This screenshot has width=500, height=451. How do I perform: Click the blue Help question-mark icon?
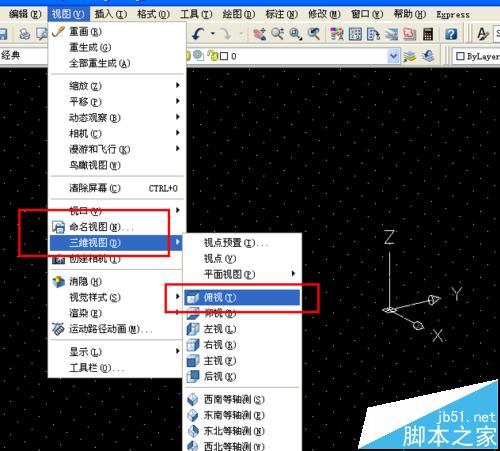pyautogui.click(x=451, y=34)
